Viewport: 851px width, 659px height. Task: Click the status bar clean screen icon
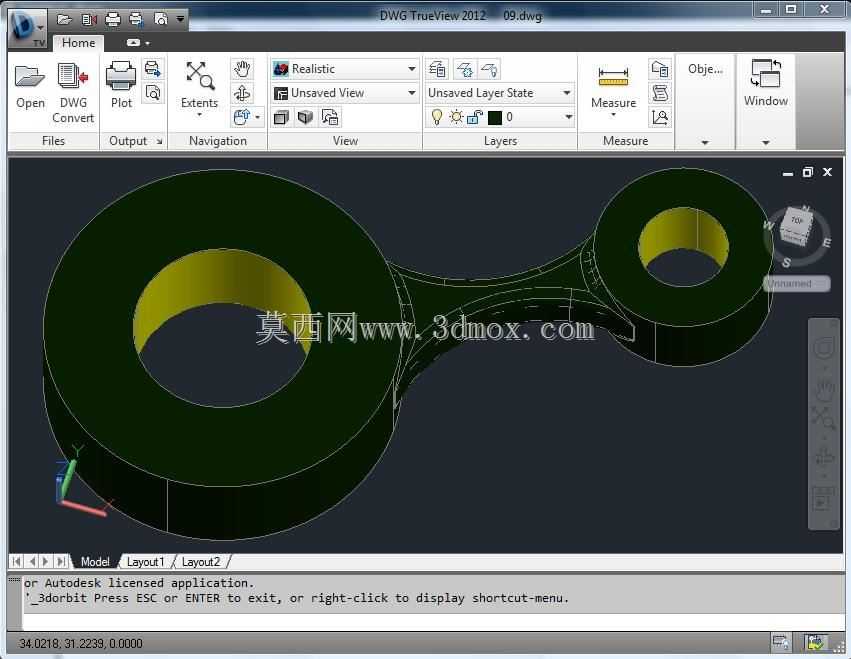tap(816, 643)
